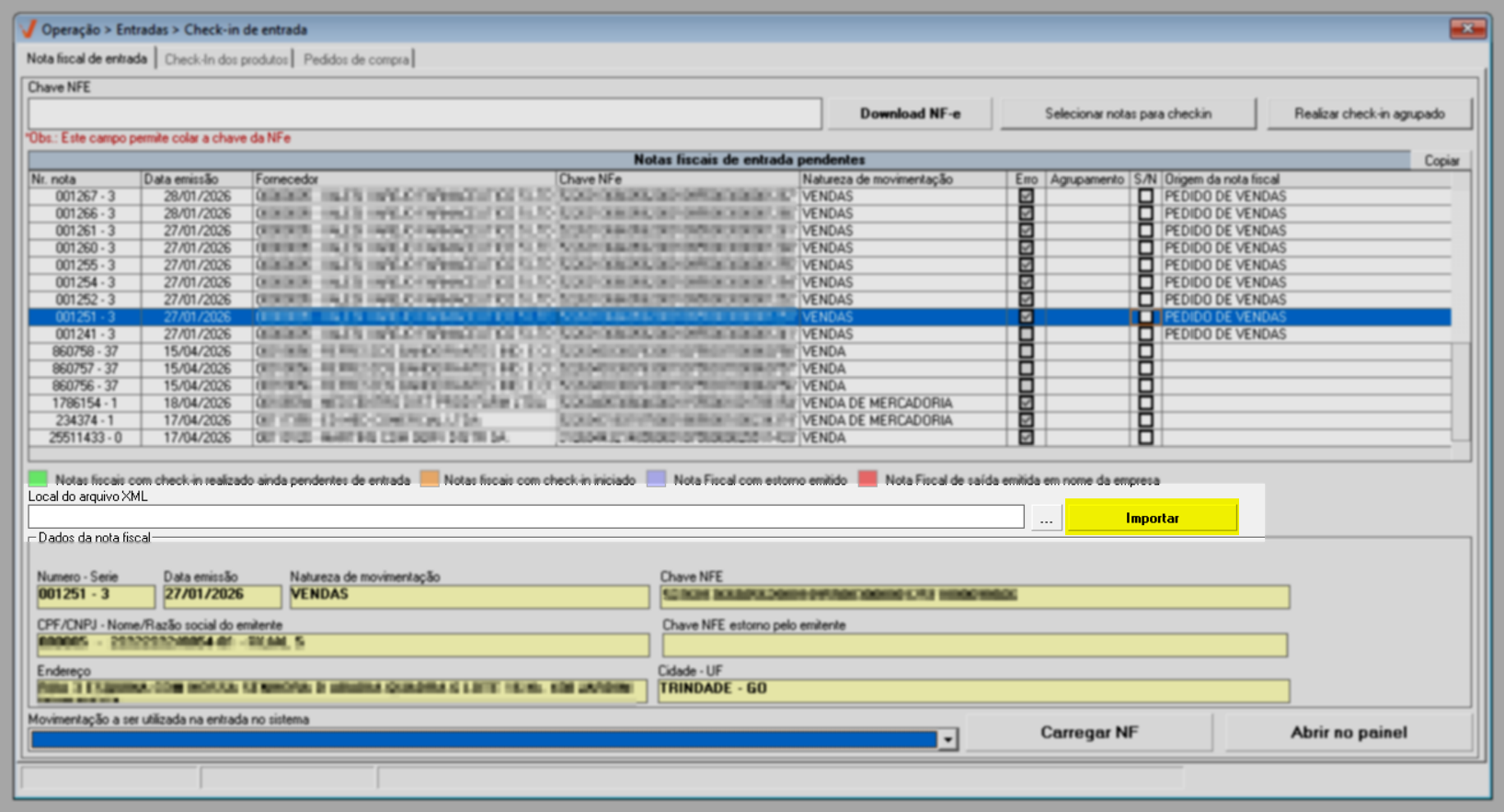
Task: Click the green check-in realizado legend swatch
Action: [x=38, y=479]
